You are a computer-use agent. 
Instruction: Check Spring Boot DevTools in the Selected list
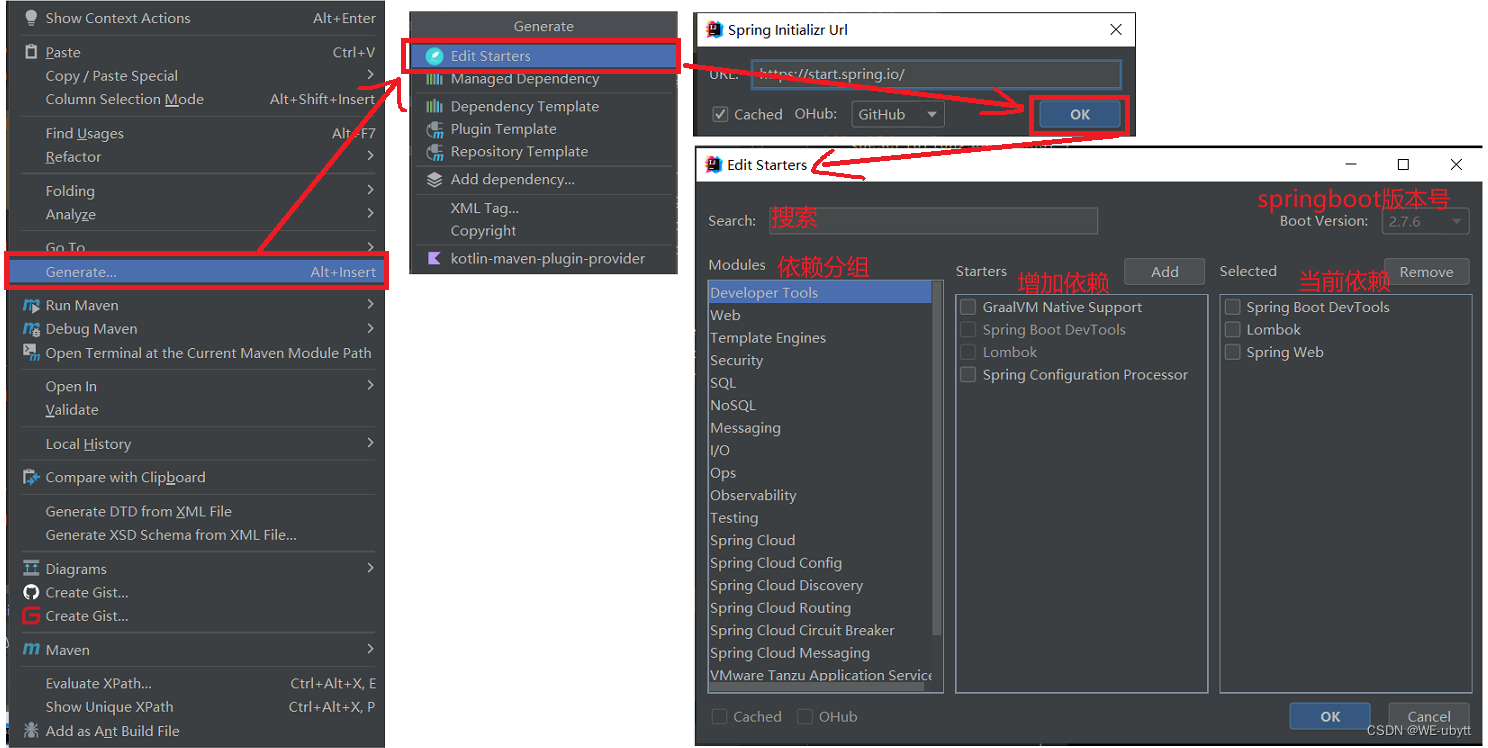point(1233,307)
